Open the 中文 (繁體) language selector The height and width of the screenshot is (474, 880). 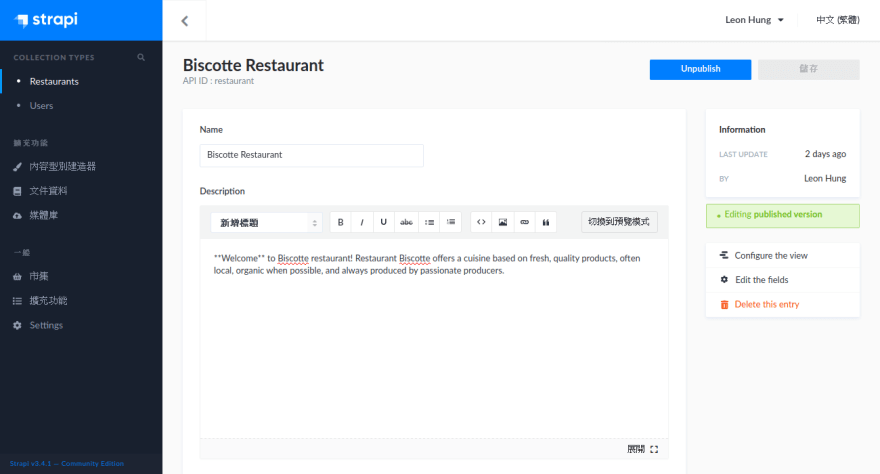tap(837, 20)
